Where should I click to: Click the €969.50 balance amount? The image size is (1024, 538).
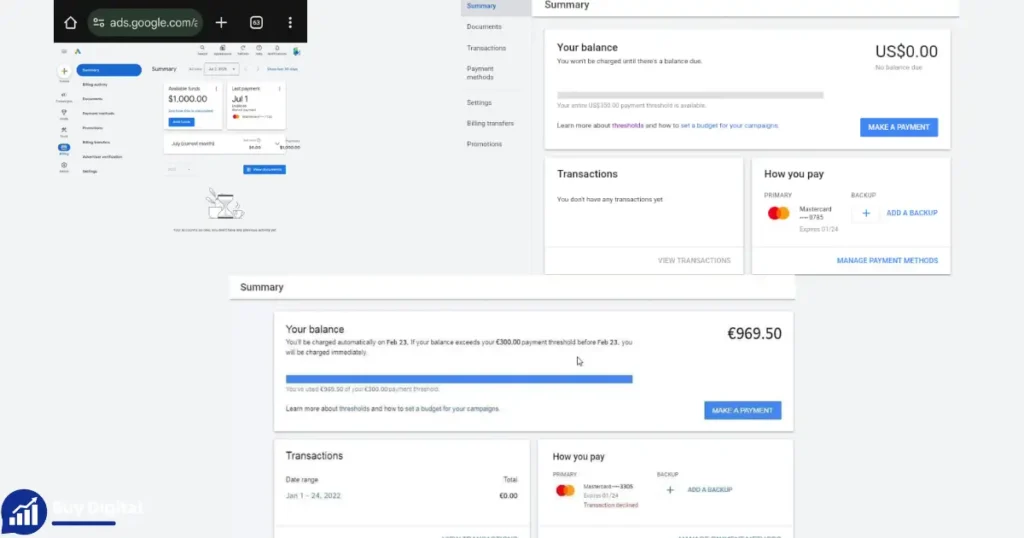click(x=754, y=334)
